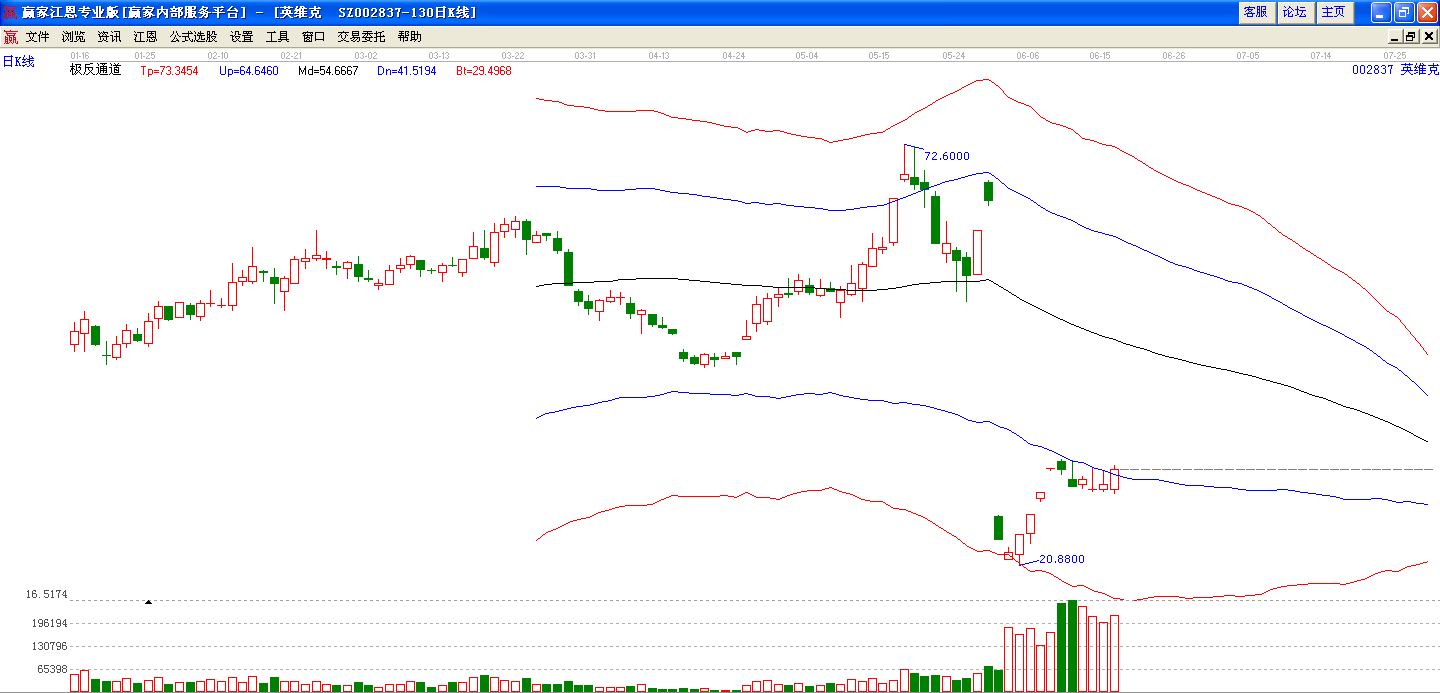The image size is (1440, 693).
Task: Click the 130796 volume axis value
Action: tap(48, 646)
